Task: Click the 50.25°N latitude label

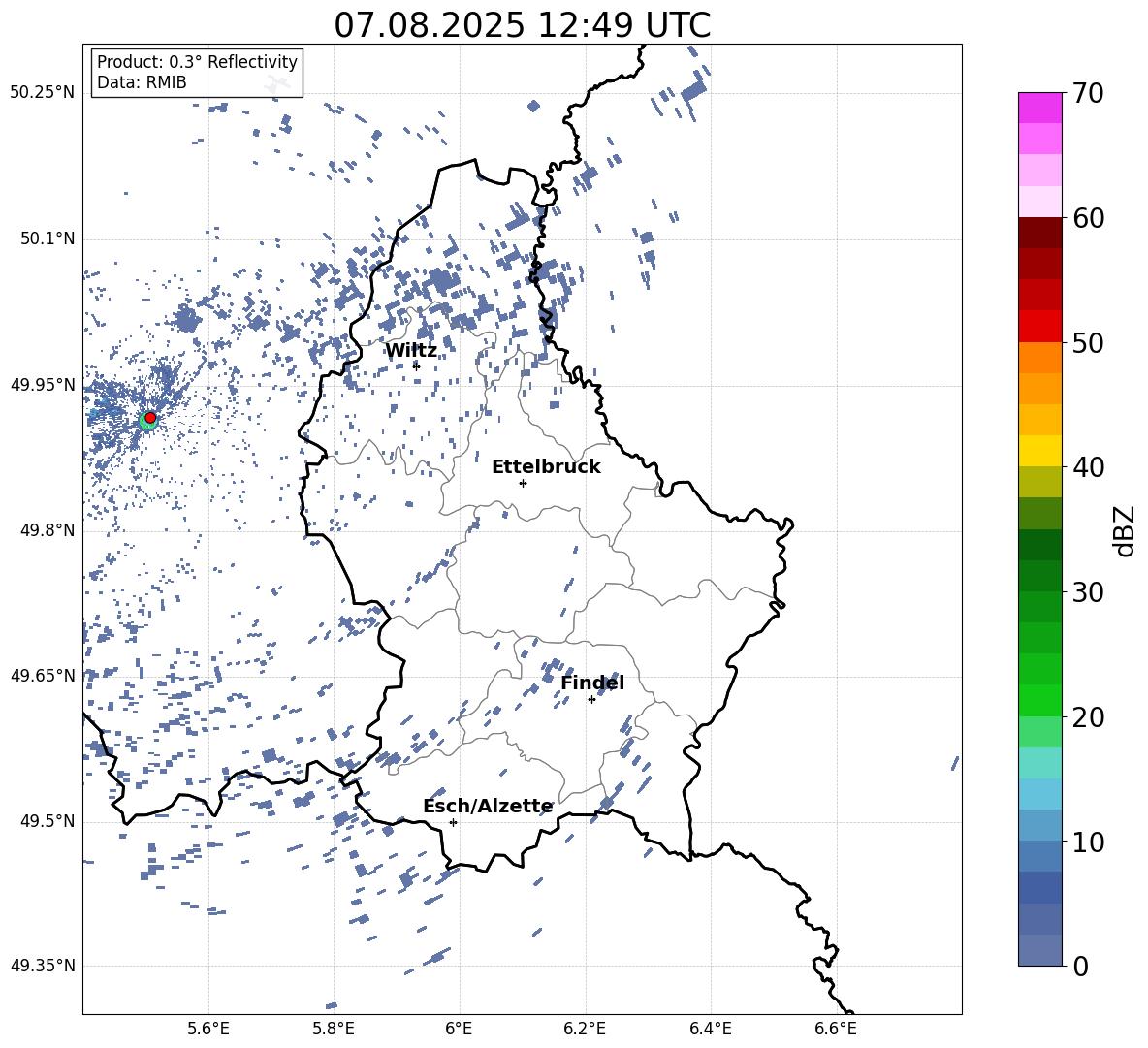Action: click(43, 93)
